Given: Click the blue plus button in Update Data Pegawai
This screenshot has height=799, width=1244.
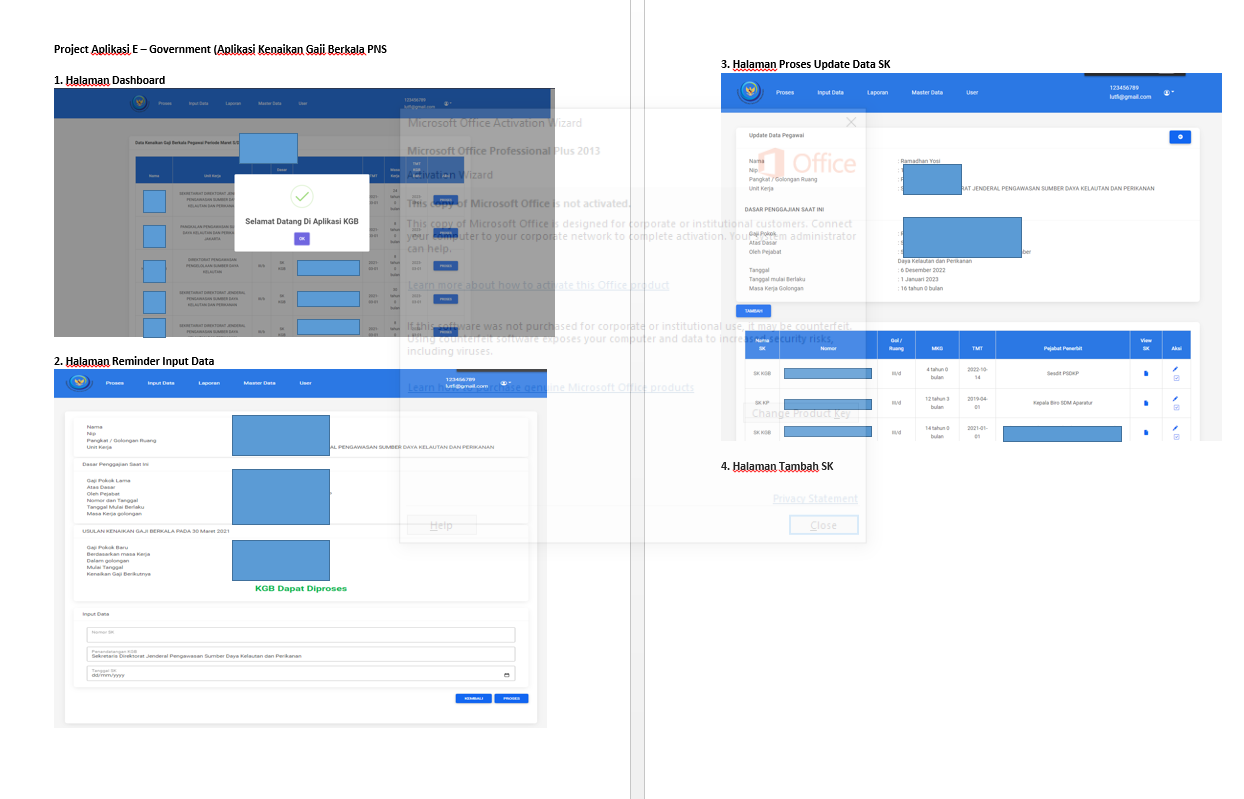Looking at the screenshot, I should pos(1180,137).
